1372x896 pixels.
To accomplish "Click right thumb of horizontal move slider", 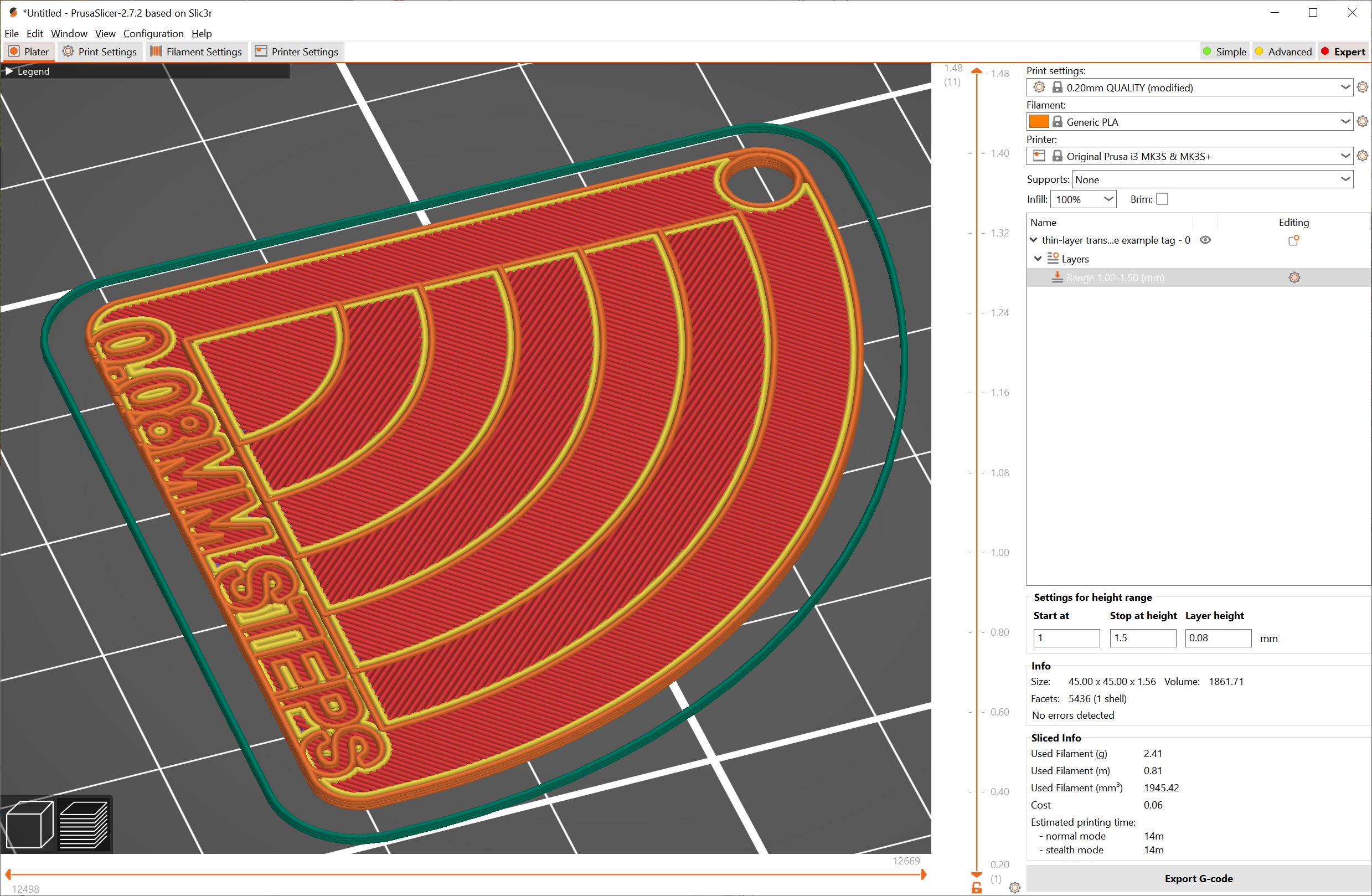I will coord(924,874).
